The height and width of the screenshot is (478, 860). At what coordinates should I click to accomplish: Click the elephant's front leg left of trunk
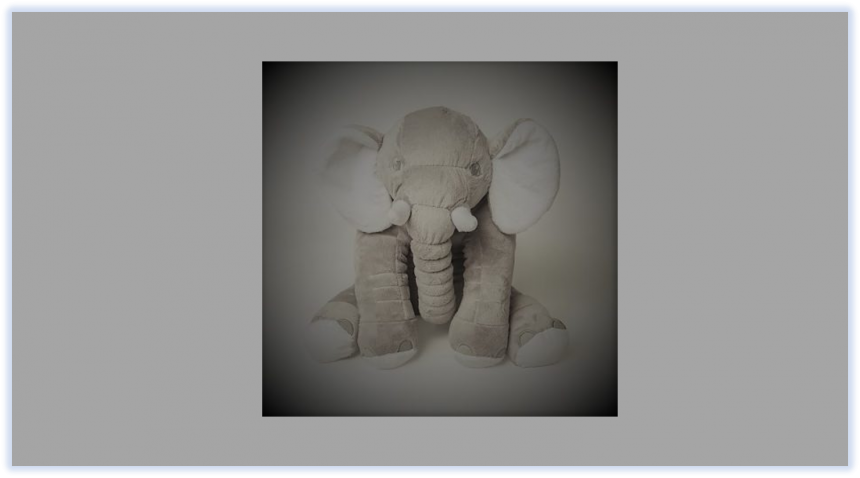pyautogui.click(x=385, y=290)
